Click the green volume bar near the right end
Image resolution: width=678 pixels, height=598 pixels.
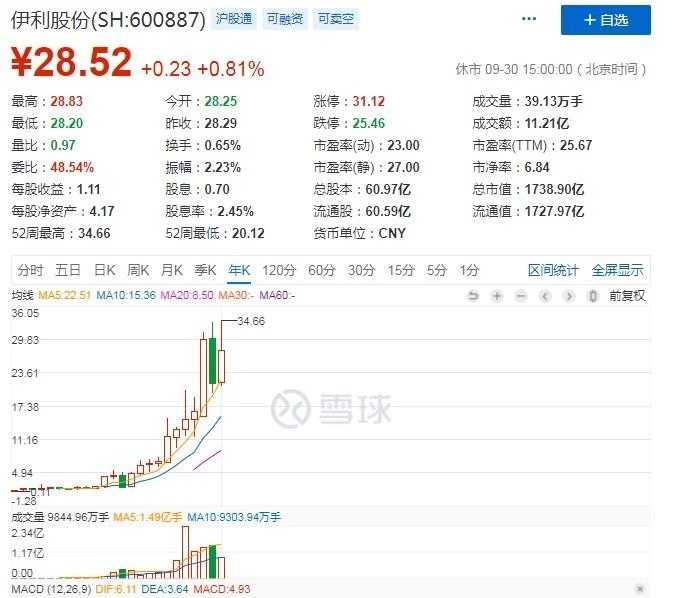[x=212, y=562]
